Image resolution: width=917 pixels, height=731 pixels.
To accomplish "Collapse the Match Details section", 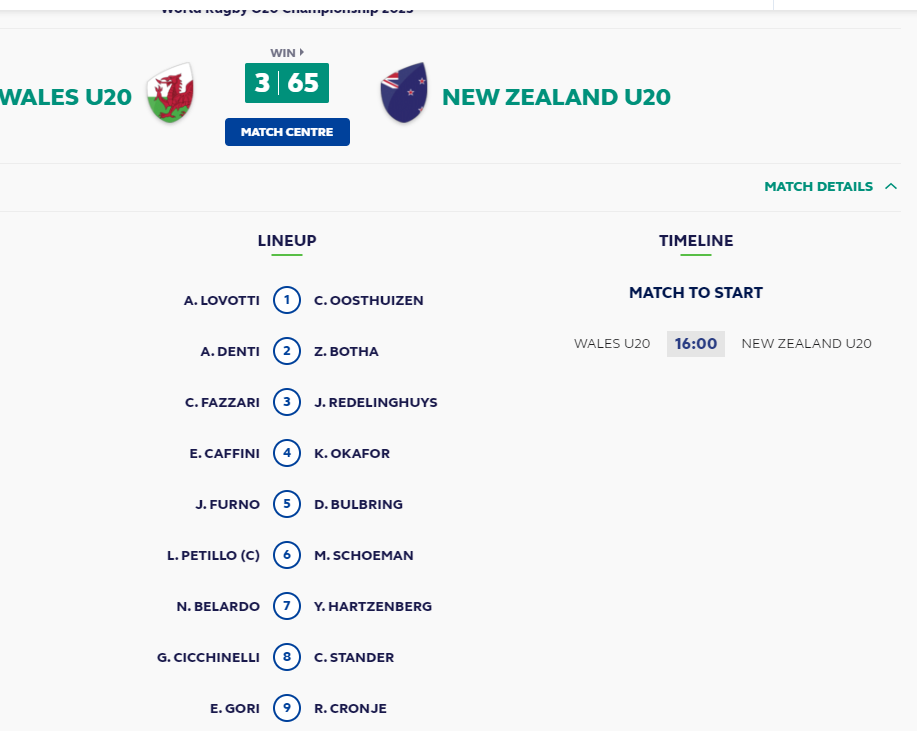I will point(819,187).
